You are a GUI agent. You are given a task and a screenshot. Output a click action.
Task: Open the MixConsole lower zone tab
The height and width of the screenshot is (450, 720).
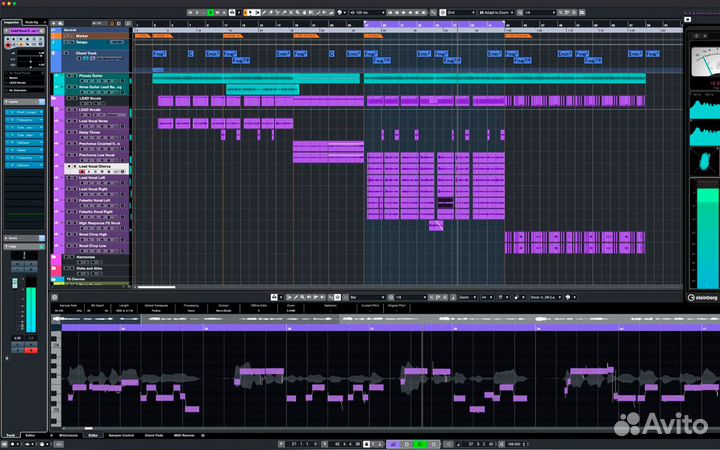[68, 435]
